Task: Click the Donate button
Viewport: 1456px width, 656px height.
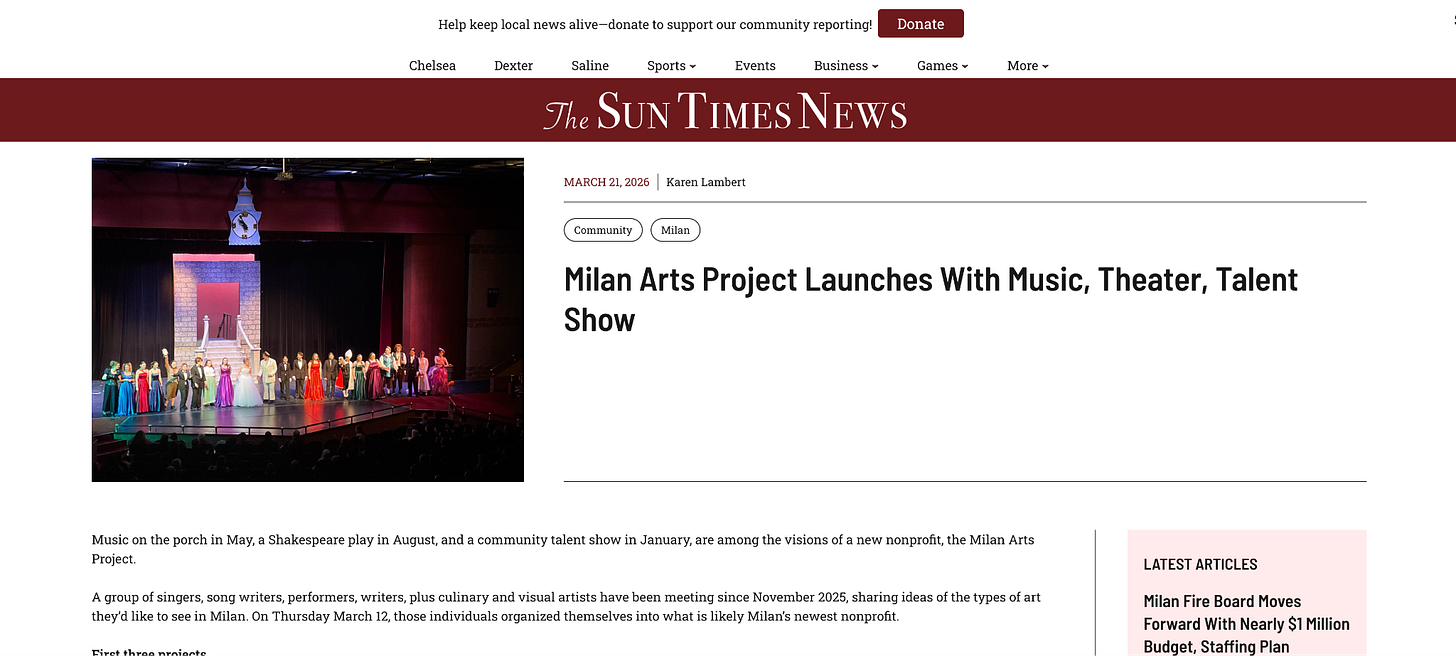Action: coord(920,24)
